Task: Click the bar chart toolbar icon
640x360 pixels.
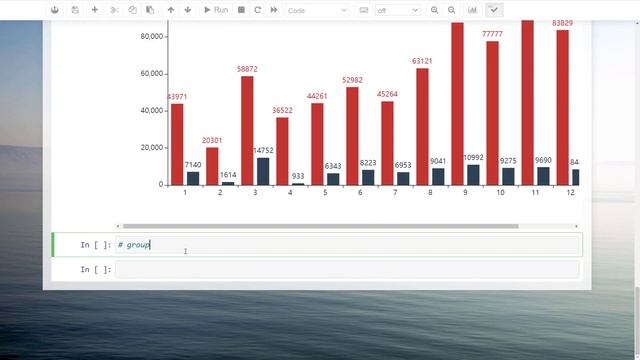Action: (472, 10)
